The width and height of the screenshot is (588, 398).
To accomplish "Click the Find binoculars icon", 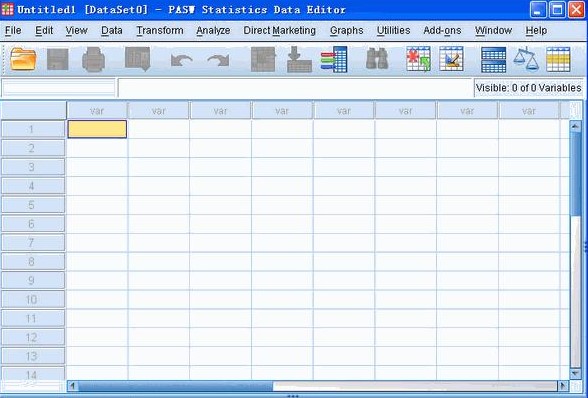I will pos(377,59).
